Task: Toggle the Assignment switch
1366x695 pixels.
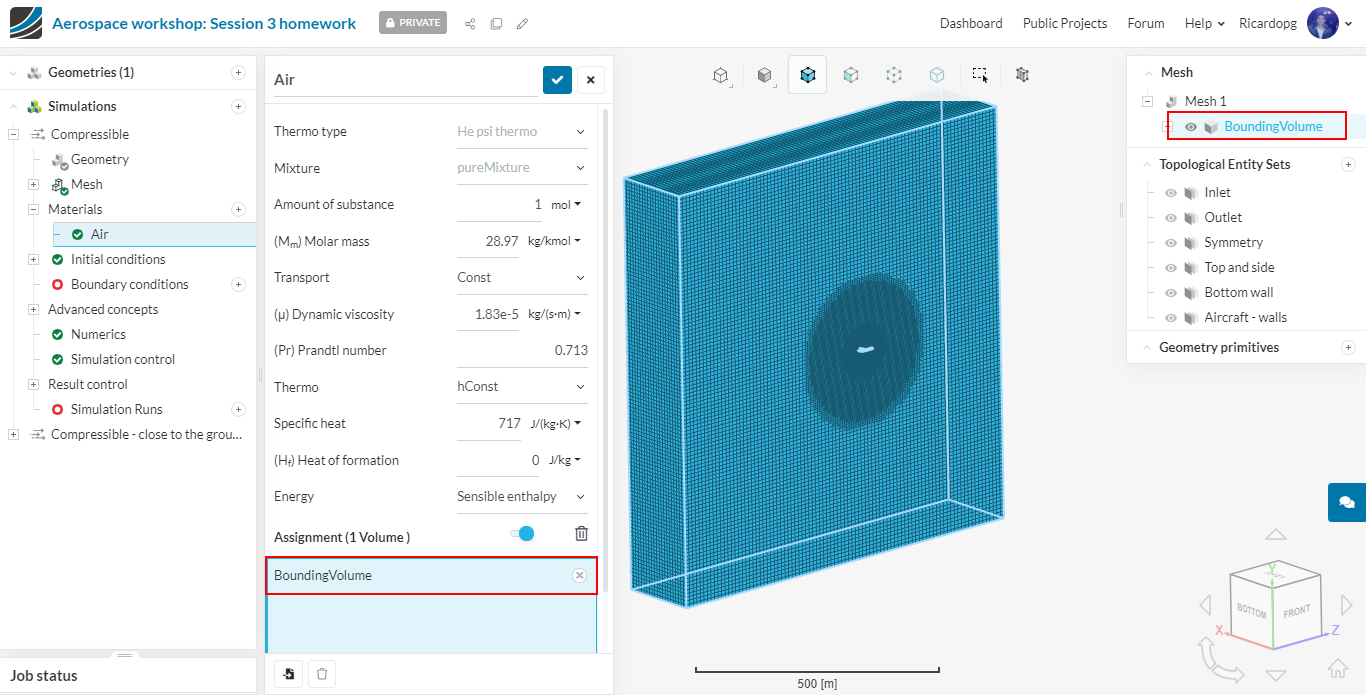Action: point(522,534)
